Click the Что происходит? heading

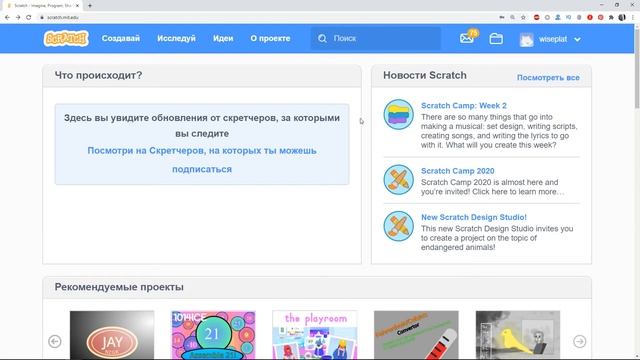(x=98, y=75)
